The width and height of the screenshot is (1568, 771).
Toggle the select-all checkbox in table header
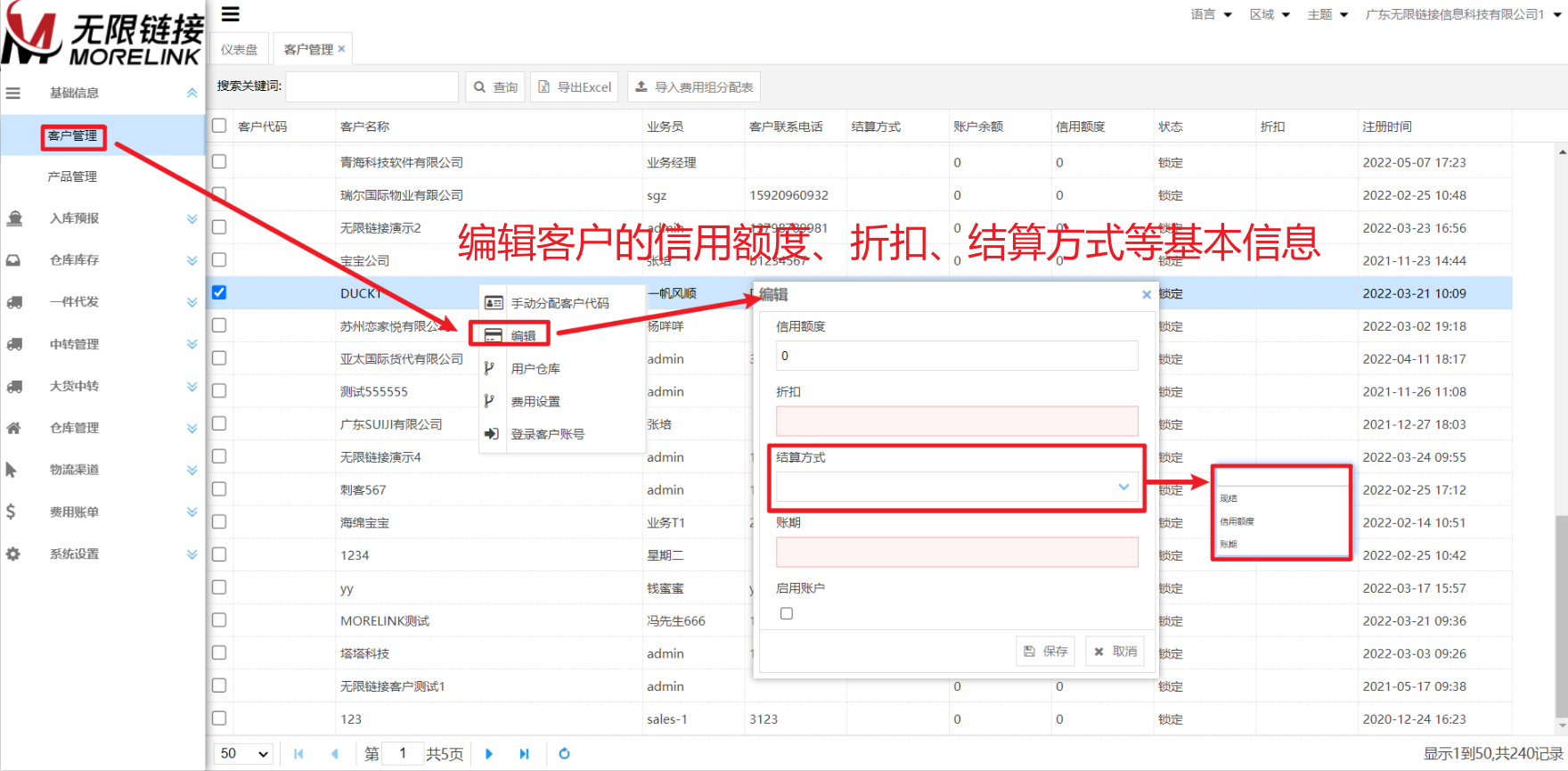point(219,126)
